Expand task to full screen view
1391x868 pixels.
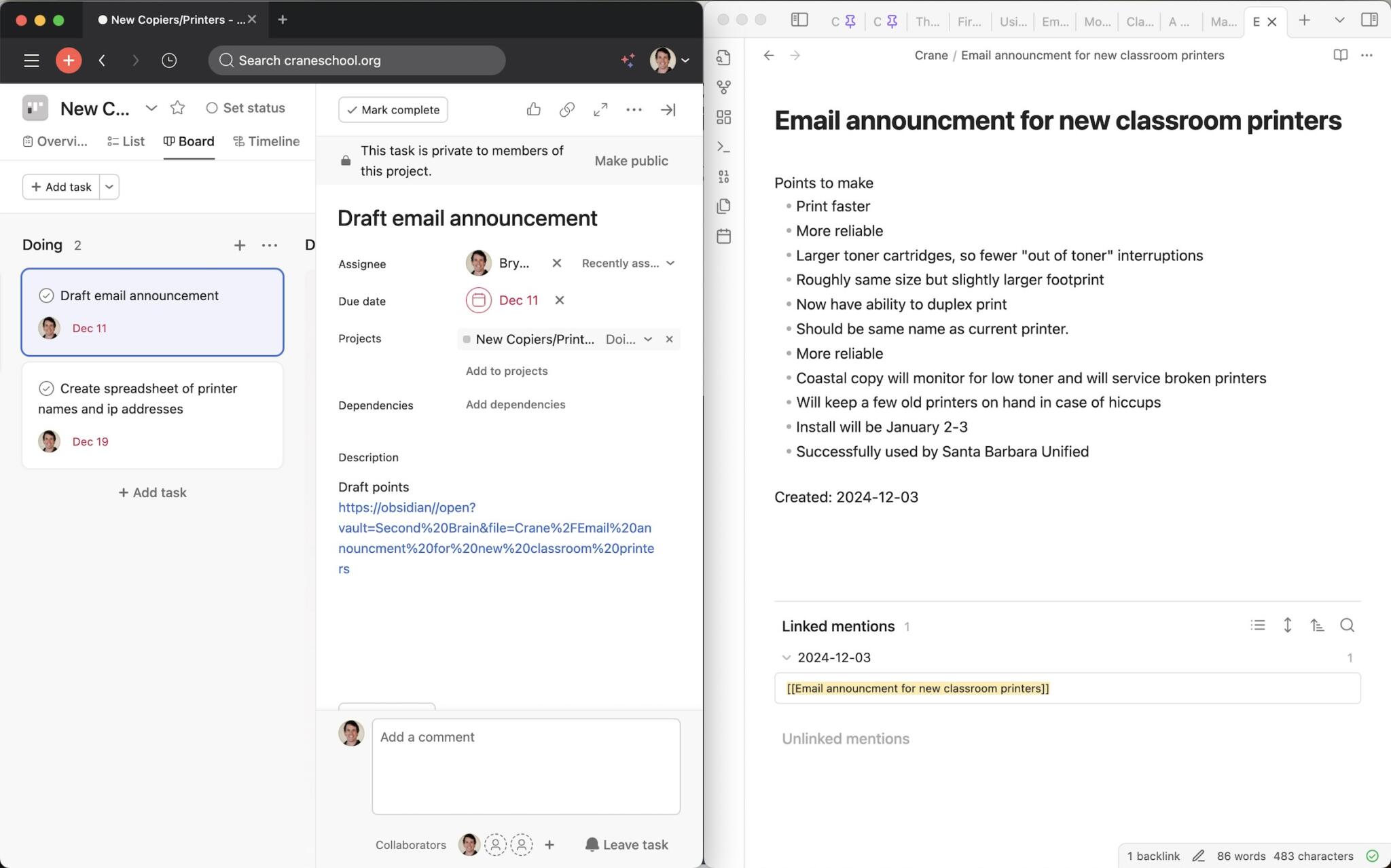pos(600,109)
